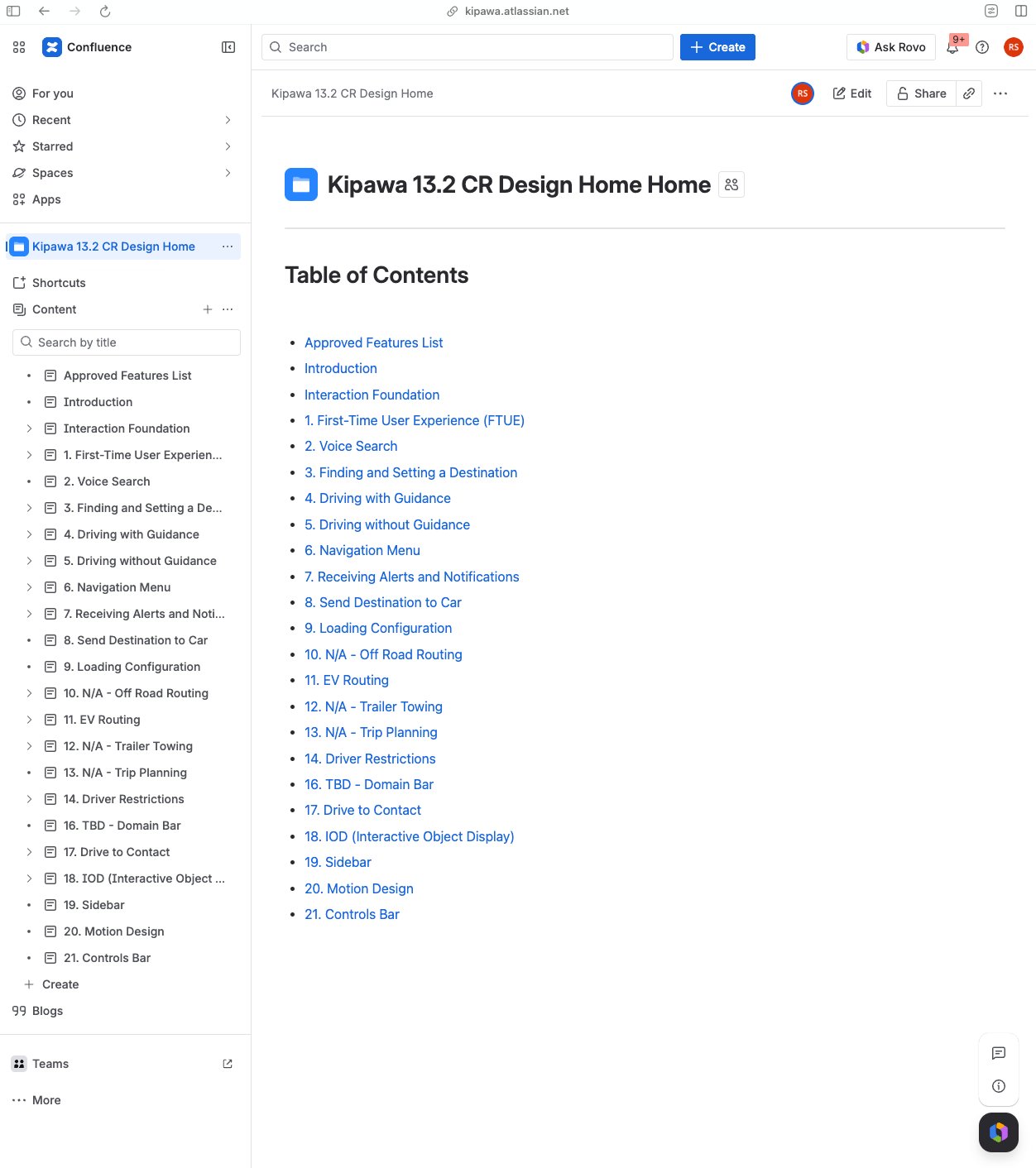Viewport: 1036px width, 1168px height.
Task: Copy link using the chain icon
Action: point(969,93)
